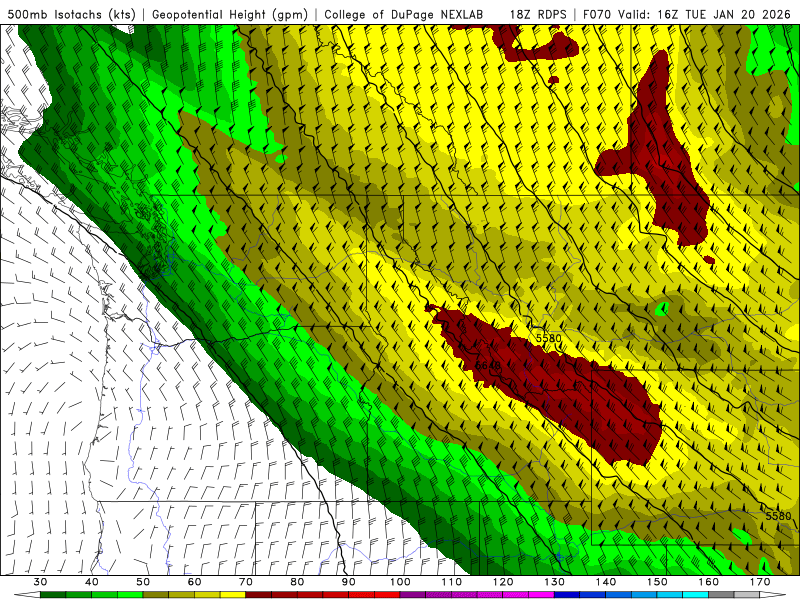Screen dimensions: 800x600
Task: Click the '60' value on the color scale
Action: (x=194, y=582)
